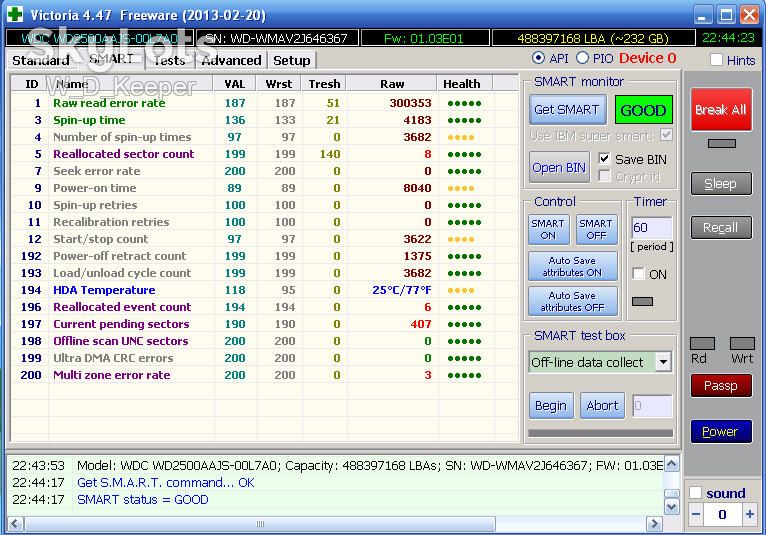The image size is (766, 535).
Task: Open the Setup tab
Action: (x=292, y=60)
